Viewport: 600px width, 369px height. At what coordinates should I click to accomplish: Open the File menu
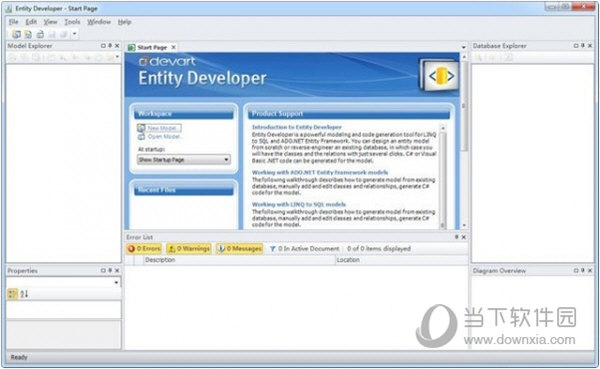click(13, 22)
